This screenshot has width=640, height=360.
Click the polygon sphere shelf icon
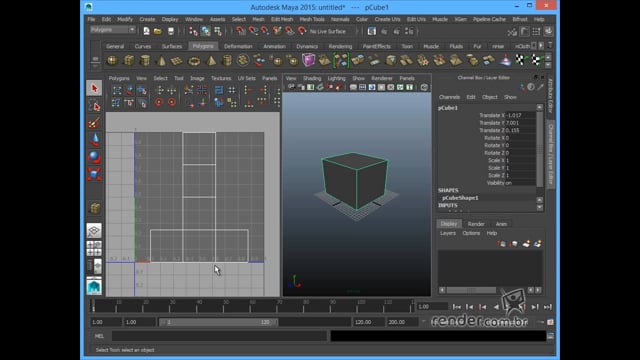pyautogui.click(x=112, y=61)
